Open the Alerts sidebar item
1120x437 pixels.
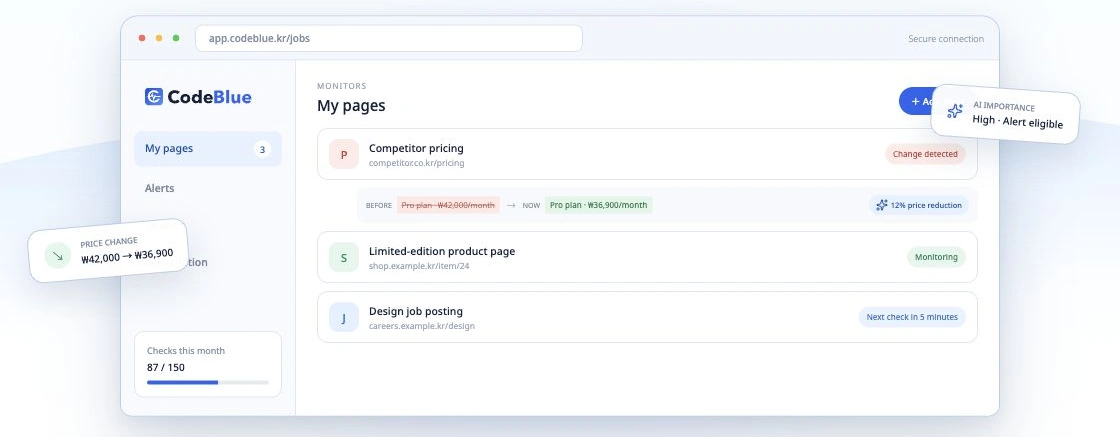click(x=159, y=188)
